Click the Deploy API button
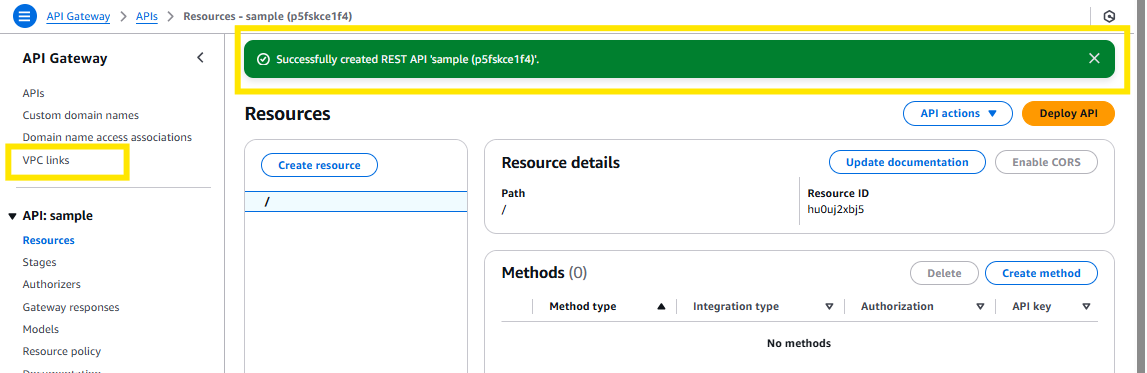Image resolution: width=1147 pixels, height=373 pixels. click(1068, 113)
